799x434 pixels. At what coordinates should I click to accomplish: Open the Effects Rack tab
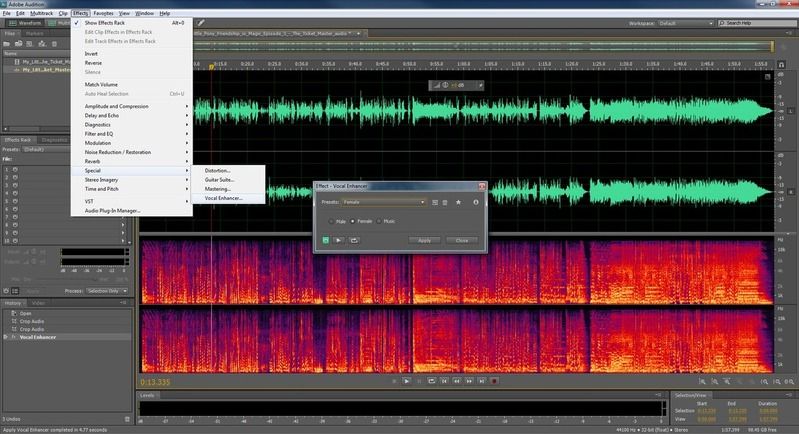pyautogui.click(x=18, y=140)
